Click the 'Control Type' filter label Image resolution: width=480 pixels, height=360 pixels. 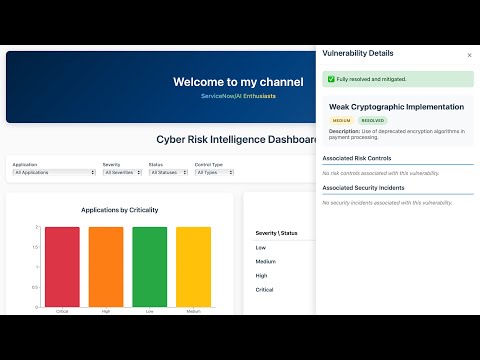(x=209, y=165)
